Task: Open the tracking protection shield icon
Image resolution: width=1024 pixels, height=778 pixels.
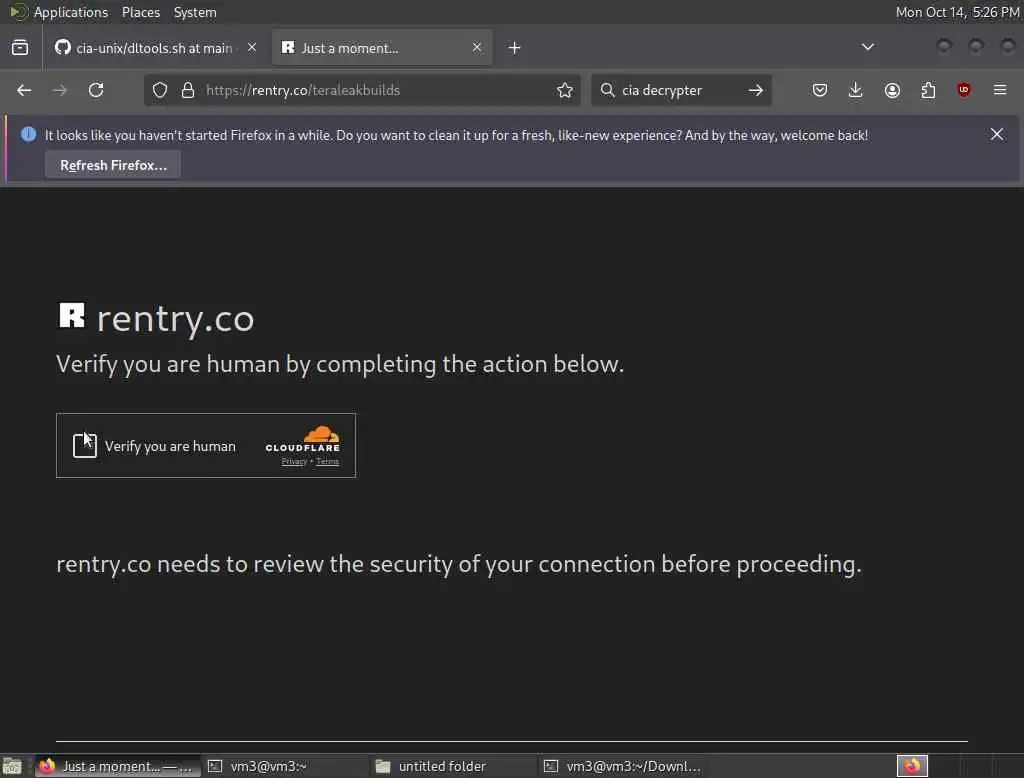Action: click(160, 90)
